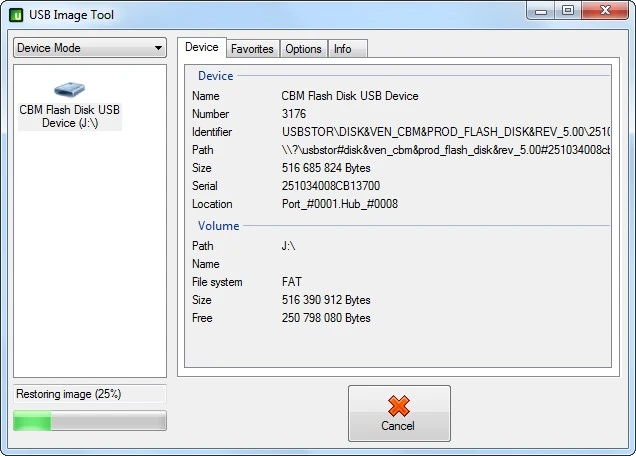Click the 'Volume' section heading
Screen dimensions: 636x456
click(x=218, y=226)
